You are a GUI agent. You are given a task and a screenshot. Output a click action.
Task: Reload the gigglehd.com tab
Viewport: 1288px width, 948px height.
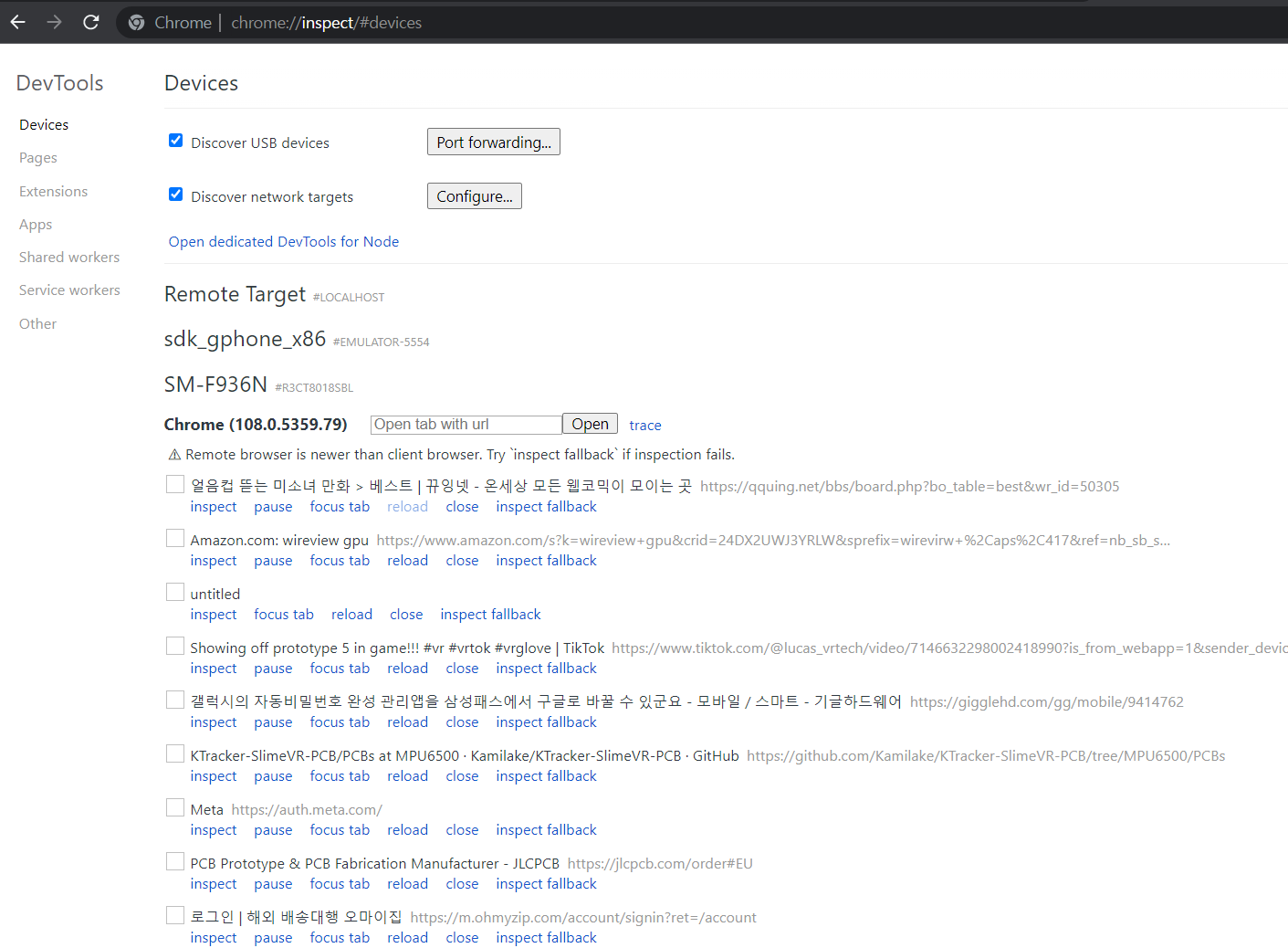(407, 722)
